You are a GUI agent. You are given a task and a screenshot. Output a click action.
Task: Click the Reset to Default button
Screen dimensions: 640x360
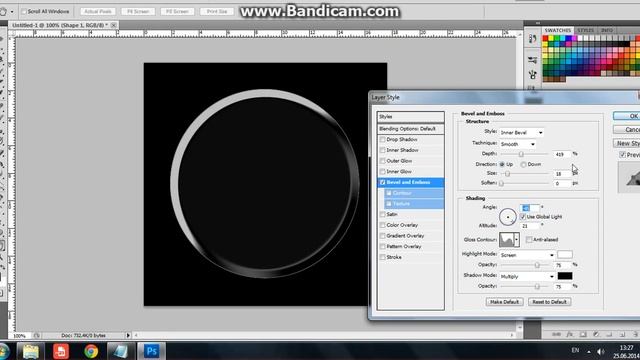coord(549,302)
